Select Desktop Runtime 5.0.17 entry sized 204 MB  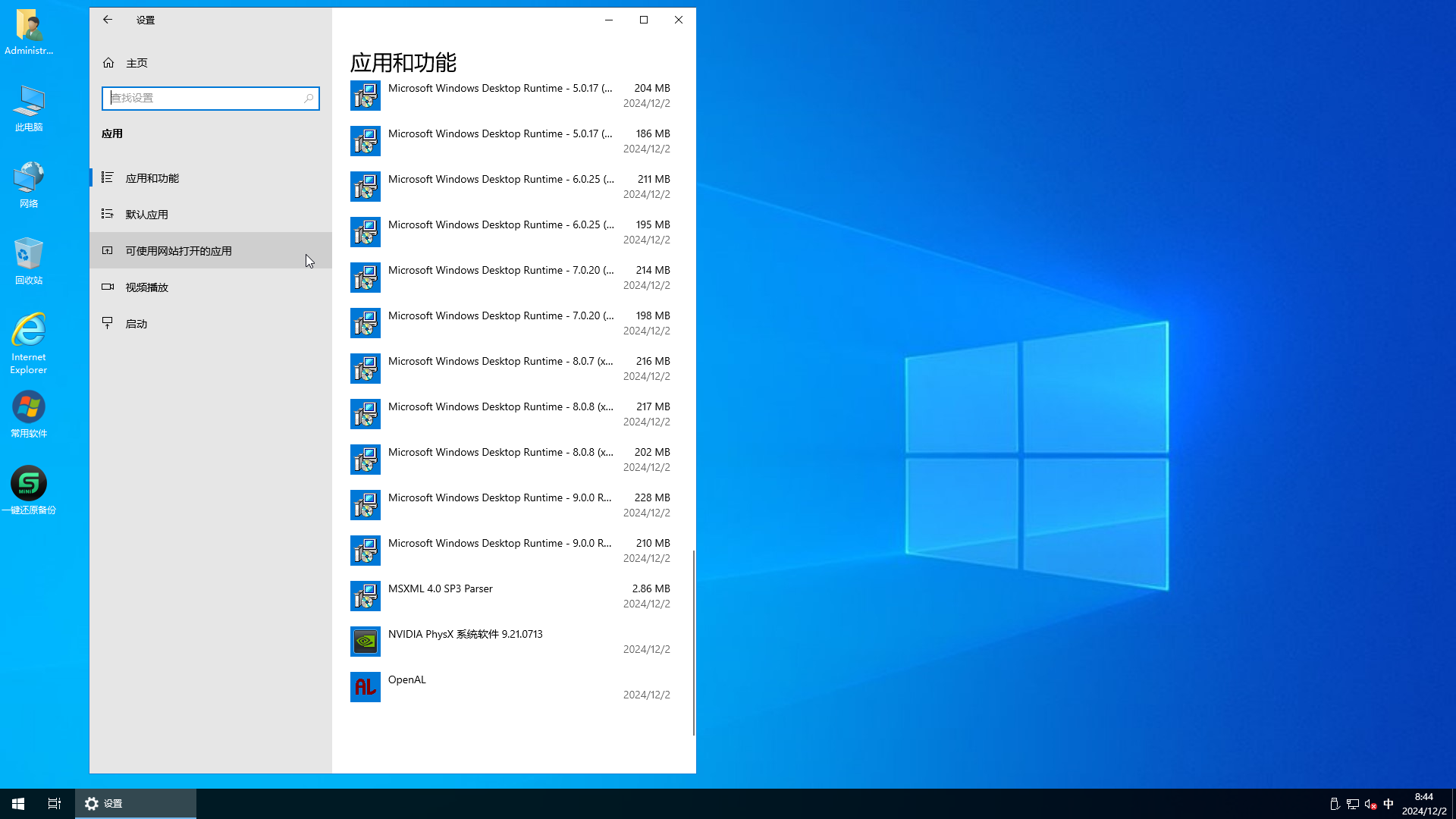(x=510, y=96)
